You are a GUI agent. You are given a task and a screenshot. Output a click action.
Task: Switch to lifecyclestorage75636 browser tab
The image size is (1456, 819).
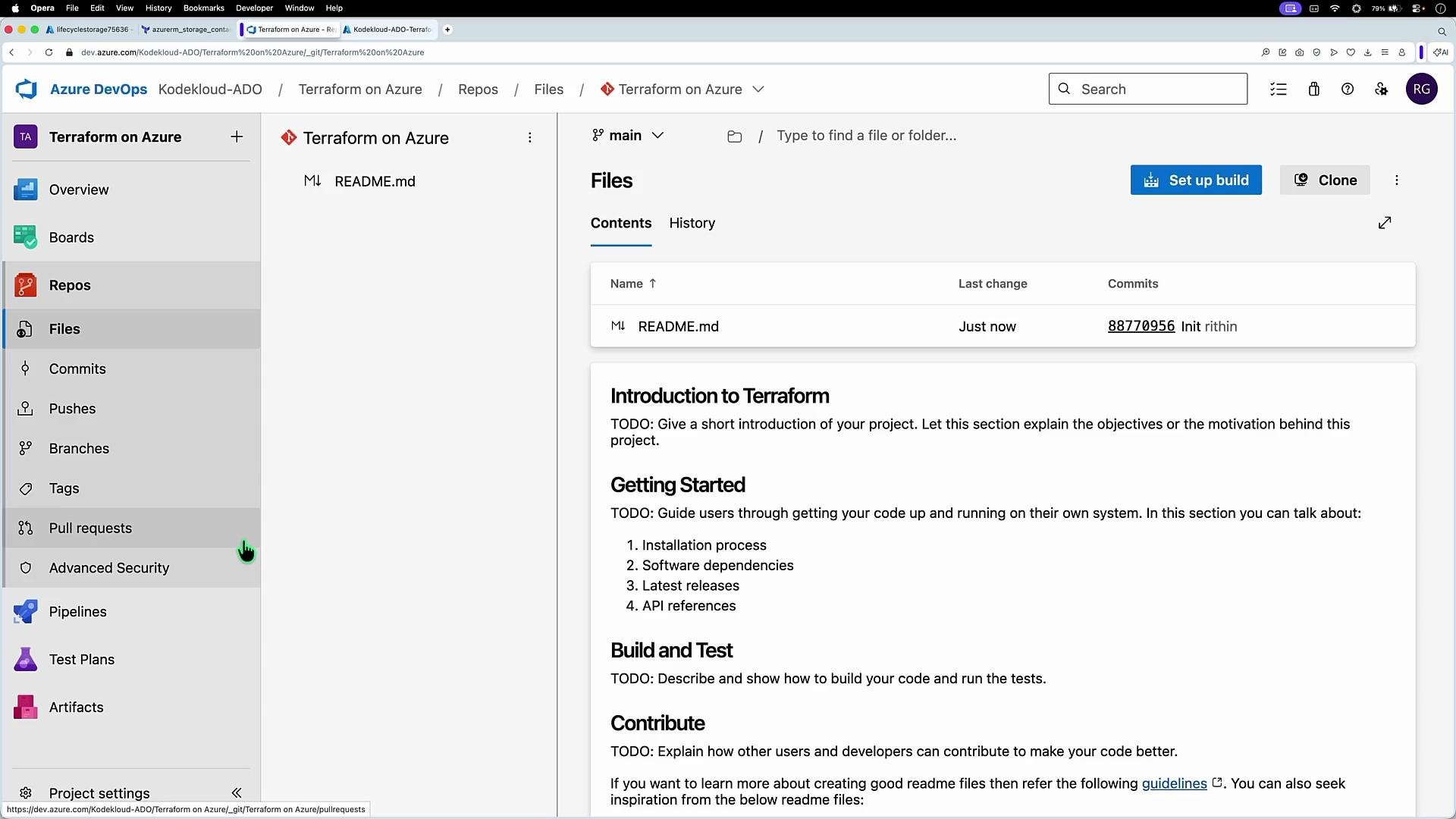pos(89,30)
